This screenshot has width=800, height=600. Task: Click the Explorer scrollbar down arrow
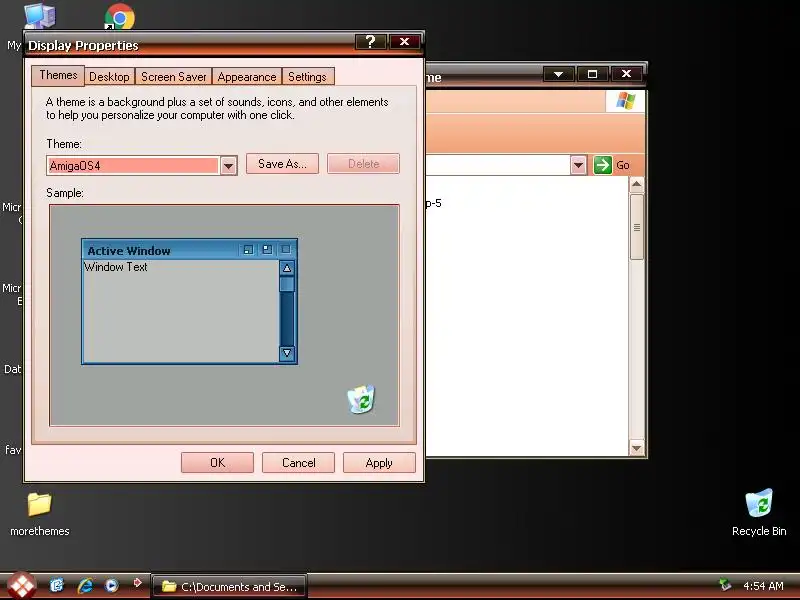637,448
